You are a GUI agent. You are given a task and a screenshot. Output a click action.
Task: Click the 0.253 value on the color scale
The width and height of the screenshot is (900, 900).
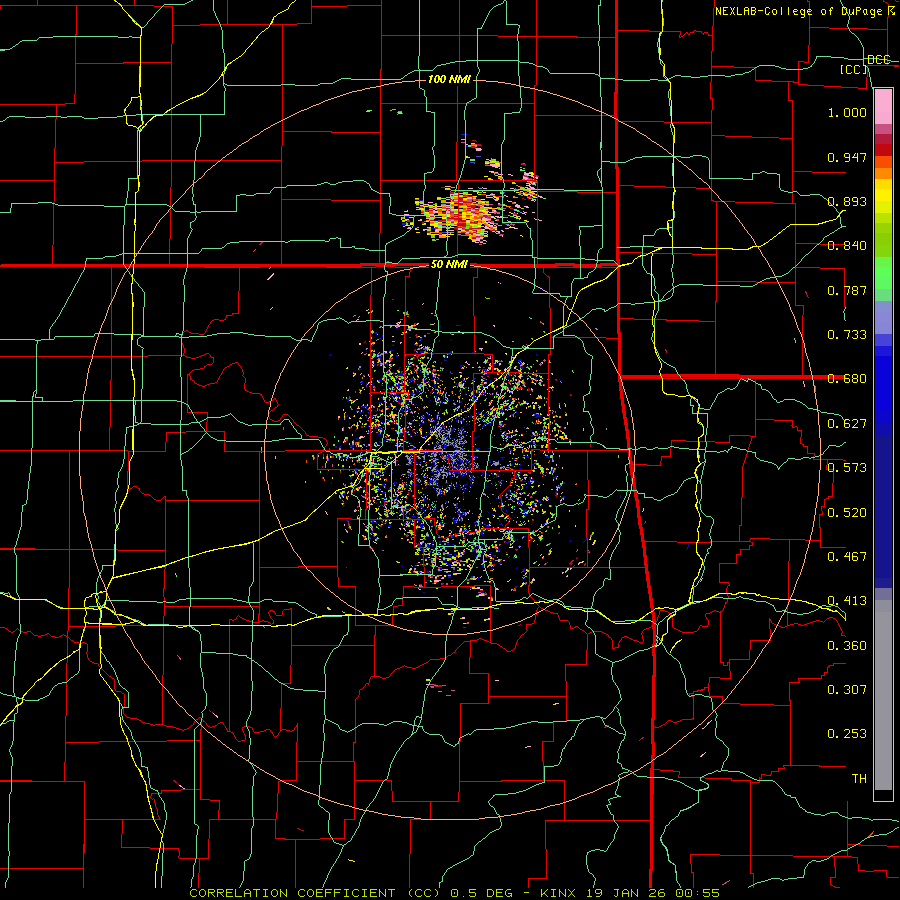click(x=847, y=734)
